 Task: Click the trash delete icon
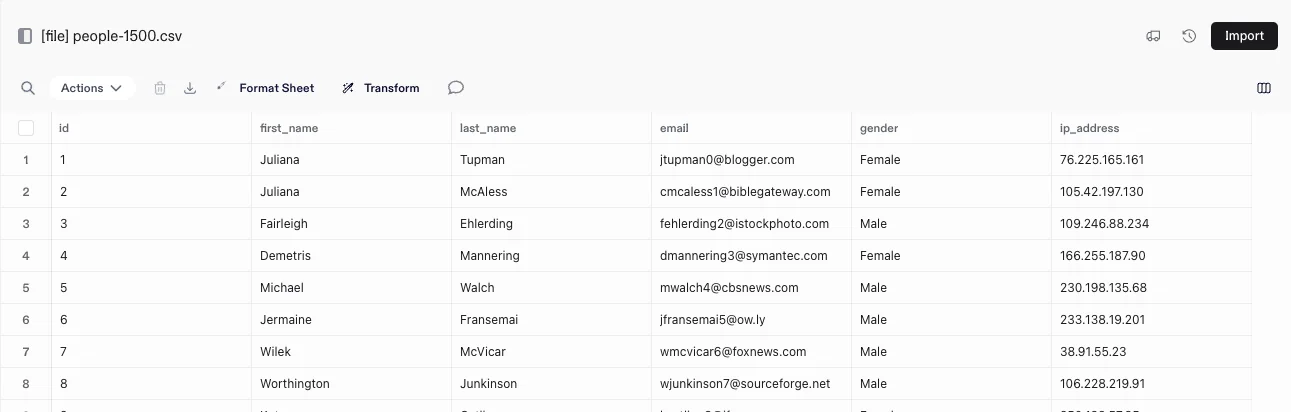click(x=160, y=88)
